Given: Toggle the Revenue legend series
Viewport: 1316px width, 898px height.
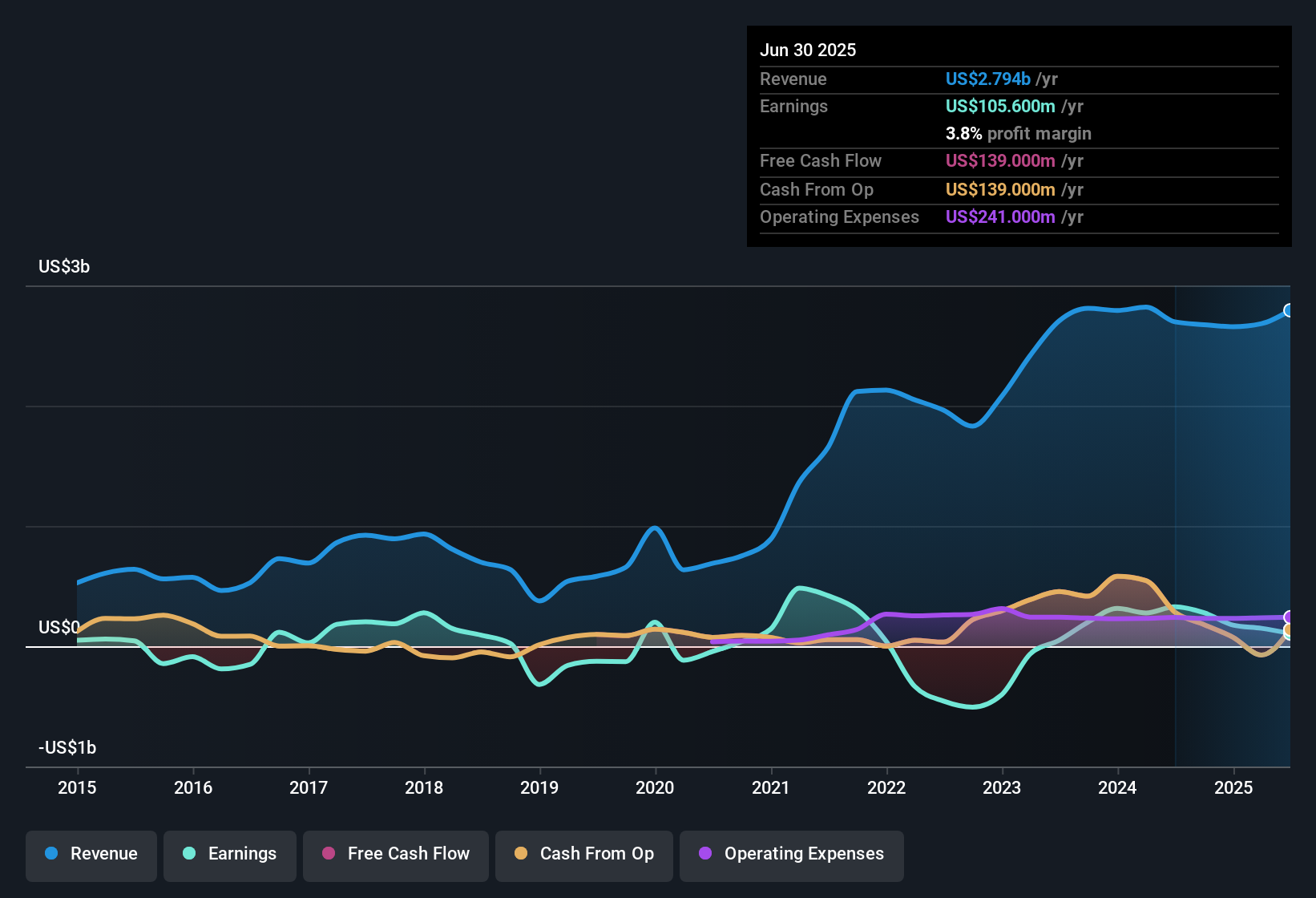Looking at the screenshot, I should coord(91,854).
